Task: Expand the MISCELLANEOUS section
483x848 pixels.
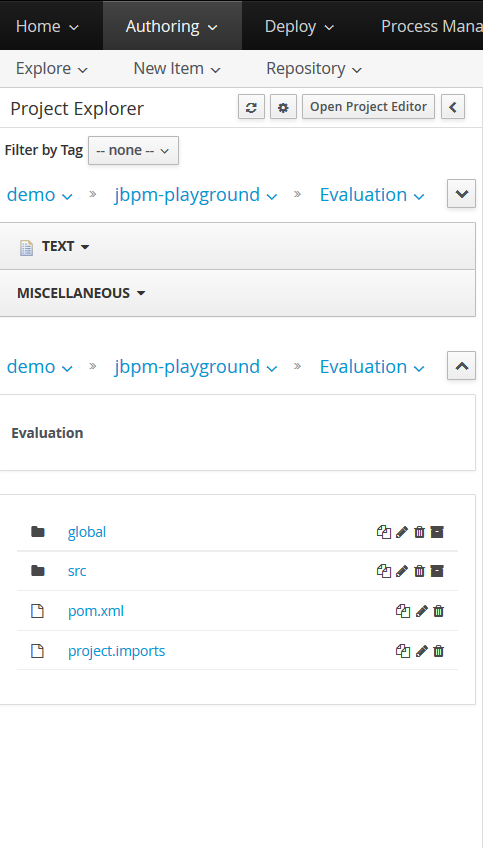Action: coord(81,293)
